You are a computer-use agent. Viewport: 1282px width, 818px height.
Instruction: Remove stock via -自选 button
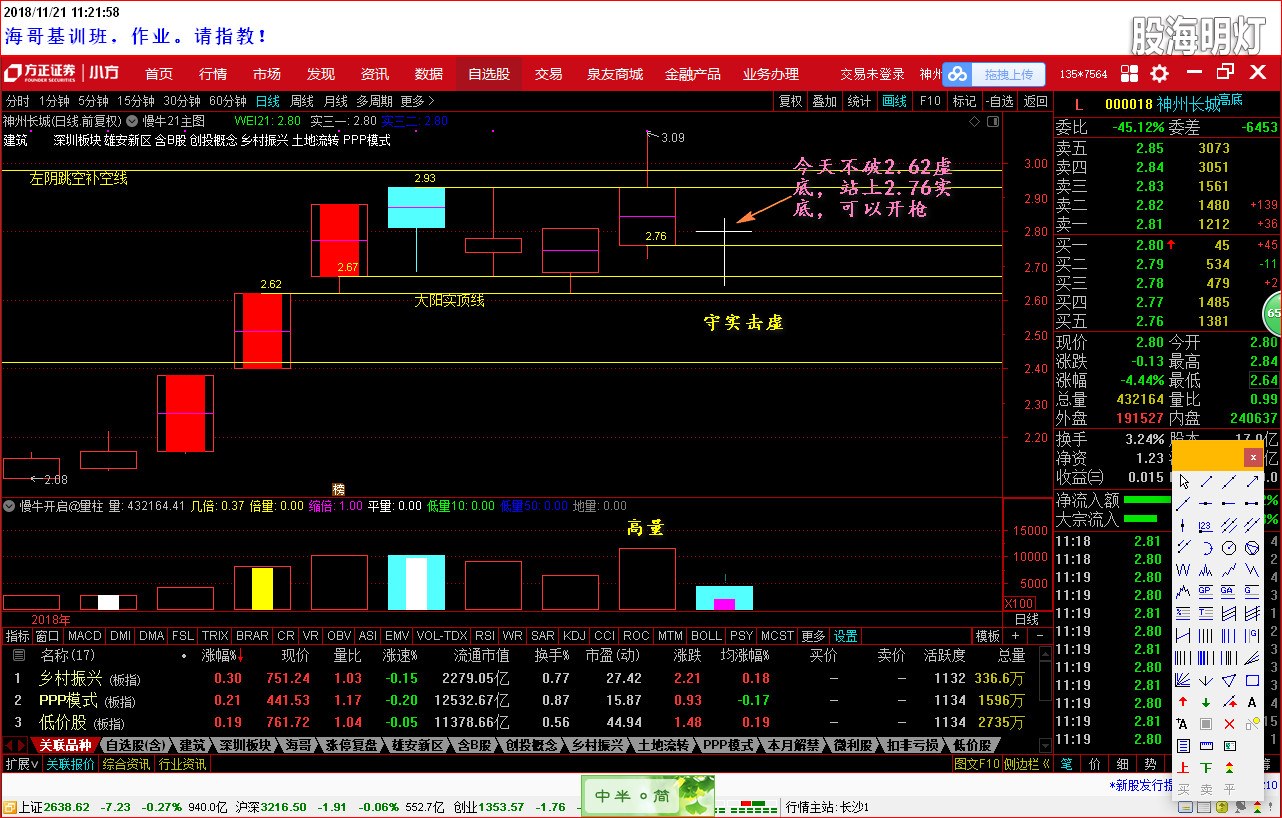pyautogui.click(x=999, y=101)
